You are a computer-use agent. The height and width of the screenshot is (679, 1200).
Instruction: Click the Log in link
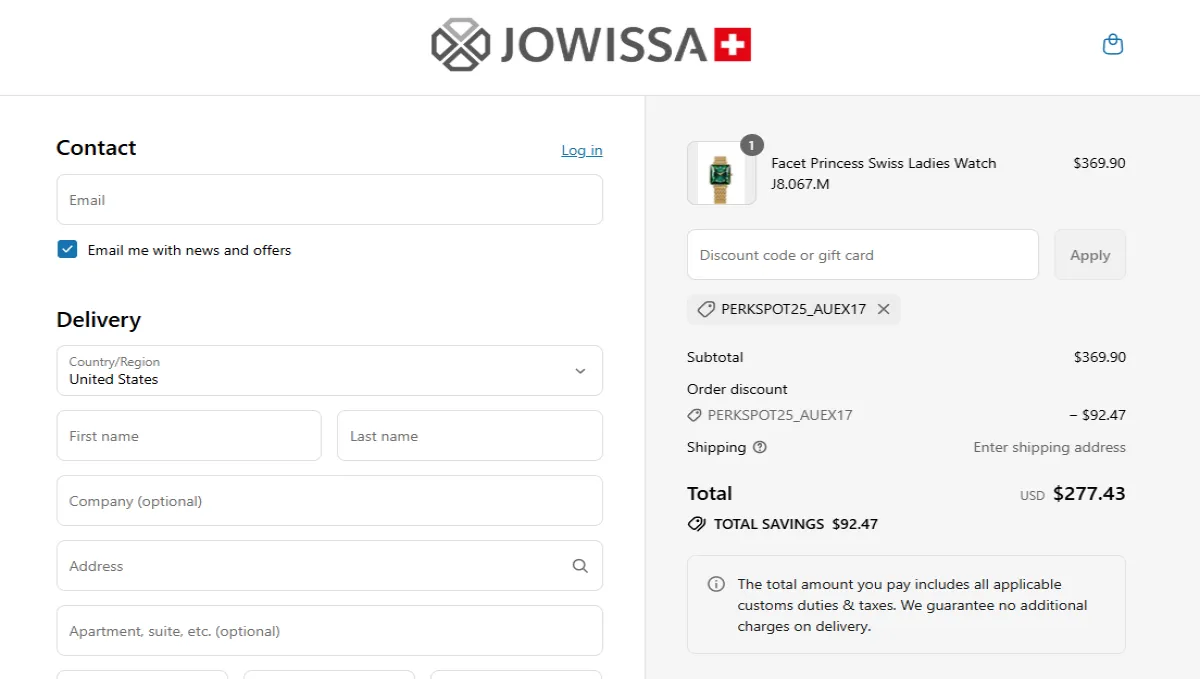coord(582,150)
